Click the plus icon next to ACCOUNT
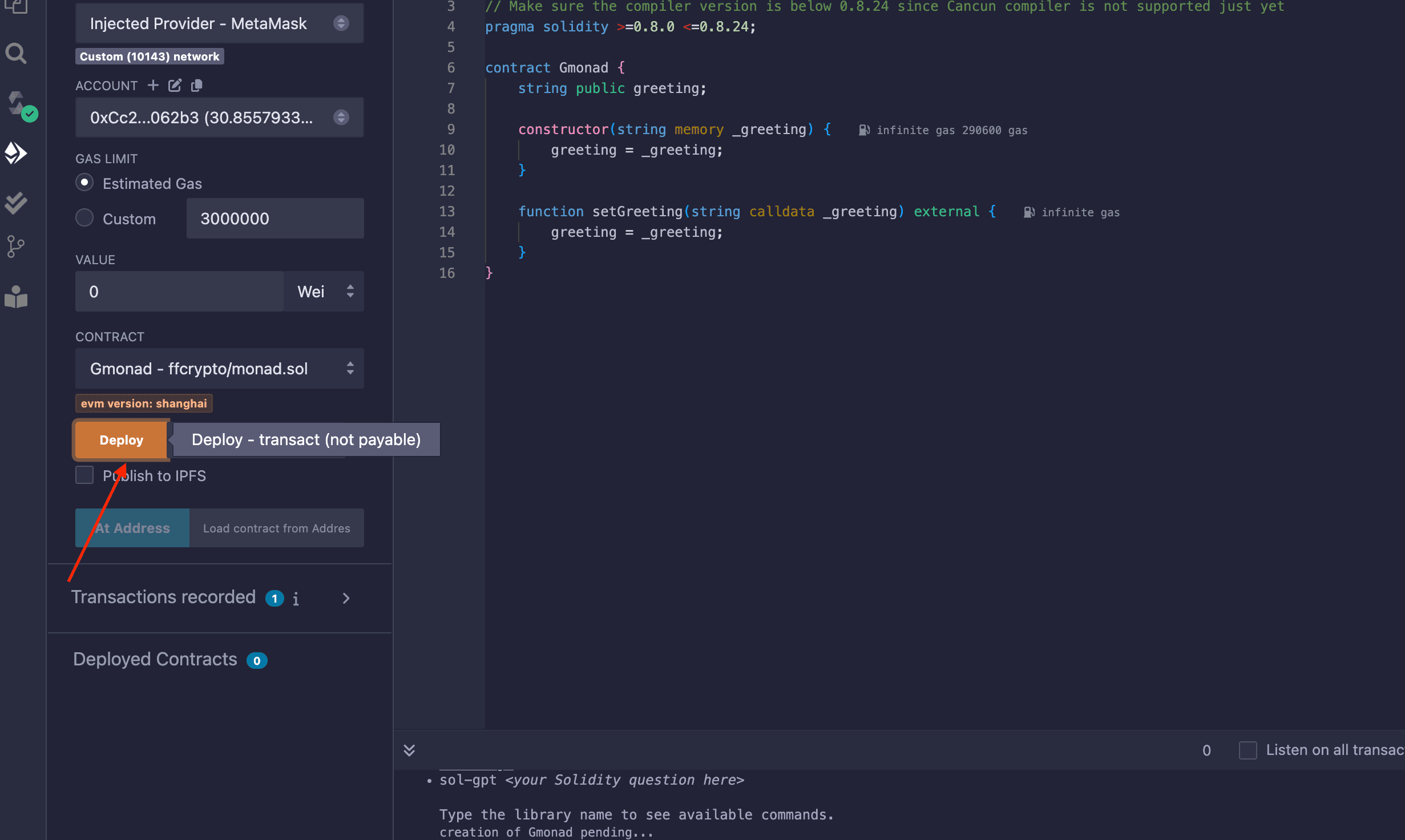The image size is (1405, 840). coord(153,86)
